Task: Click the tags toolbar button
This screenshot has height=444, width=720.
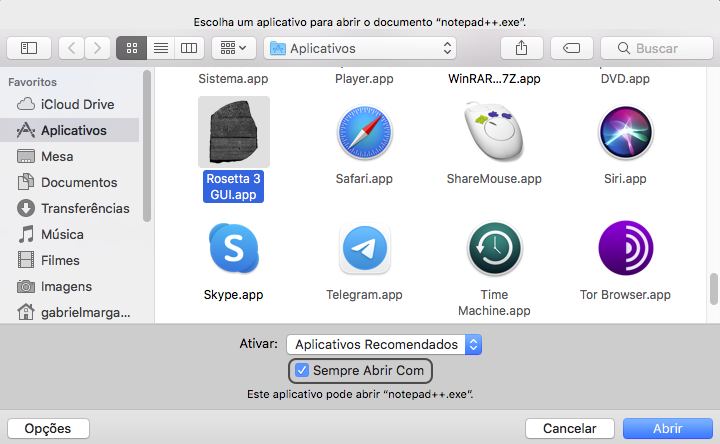Action: coord(572,48)
